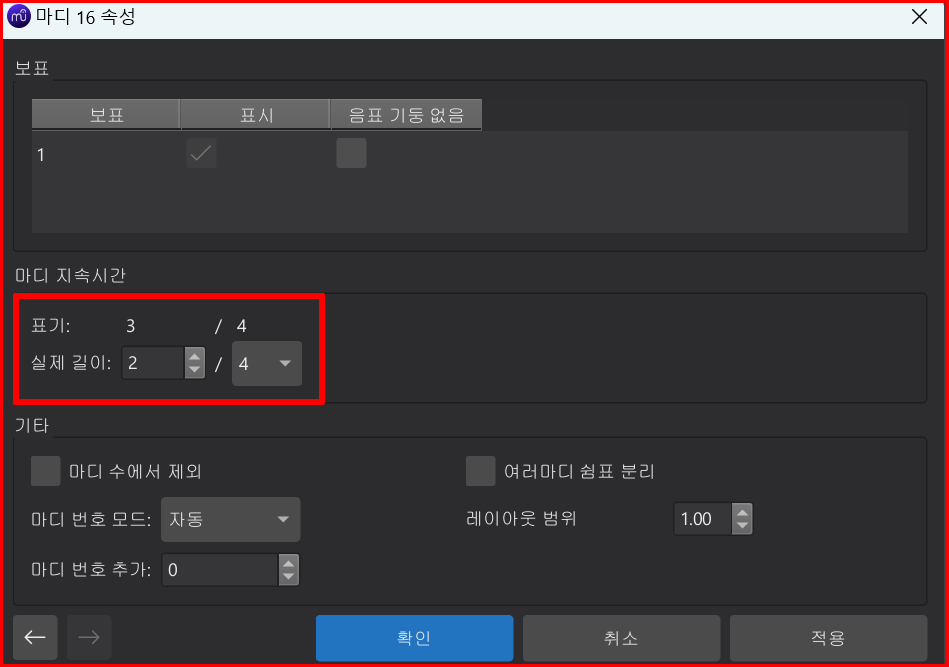Click the 표기 denominator value 4
The height and width of the screenshot is (667, 949).
[x=241, y=326]
